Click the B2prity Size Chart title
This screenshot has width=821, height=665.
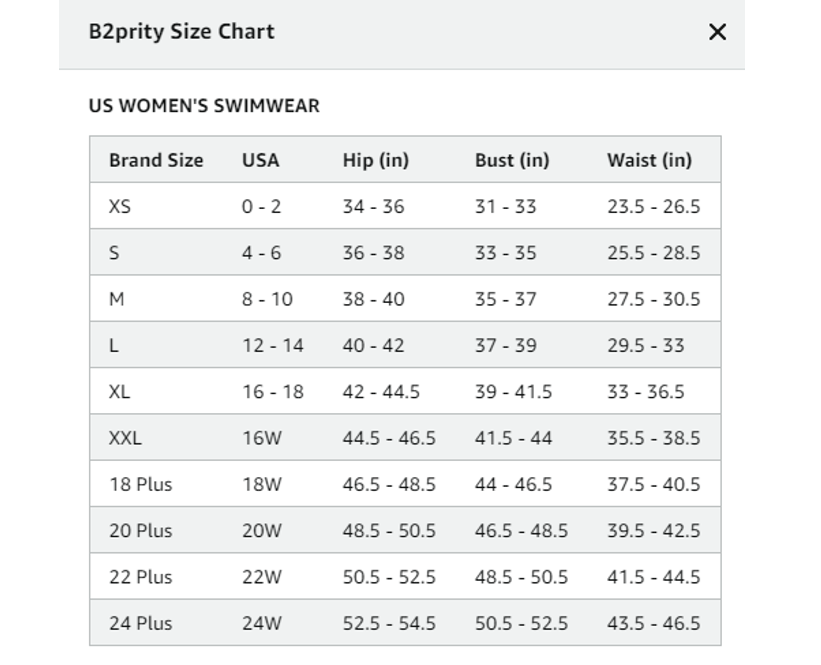click(x=182, y=31)
